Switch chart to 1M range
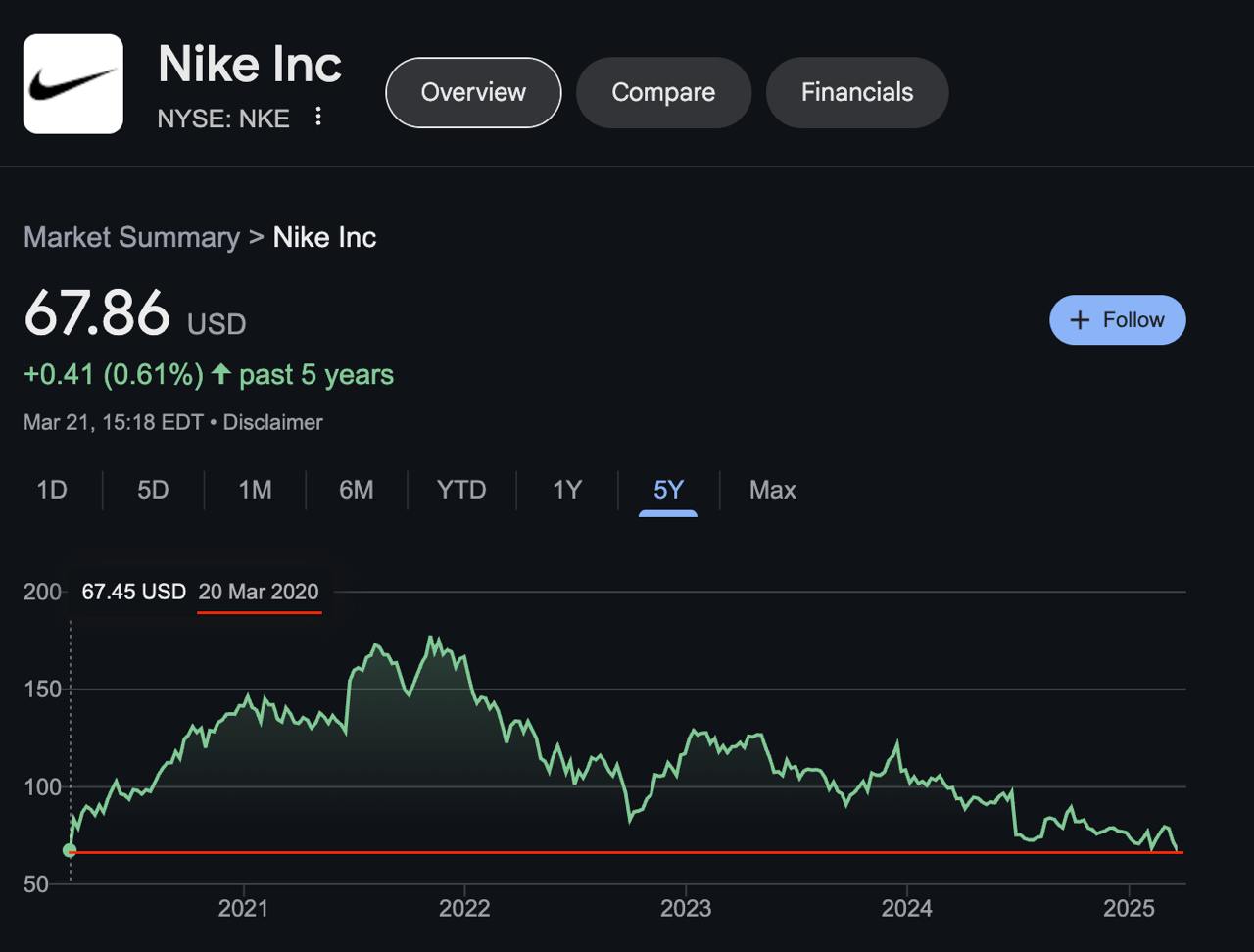The image size is (1254, 952). pyautogui.click(x=255, y=490)
